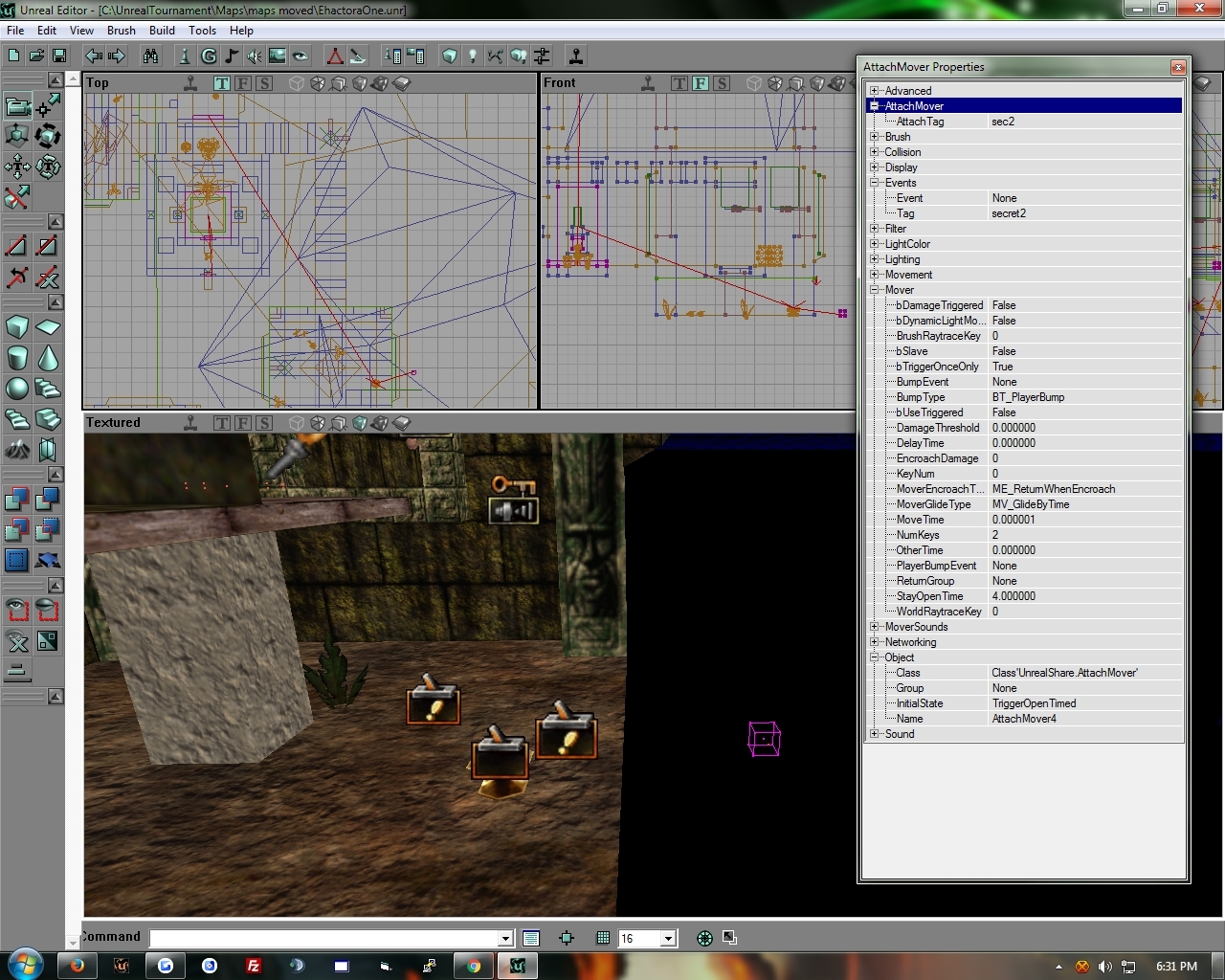Viewport: 1225px width, 980px height.
Task: Select the Camera movement tool
Action: coord(17,105)
